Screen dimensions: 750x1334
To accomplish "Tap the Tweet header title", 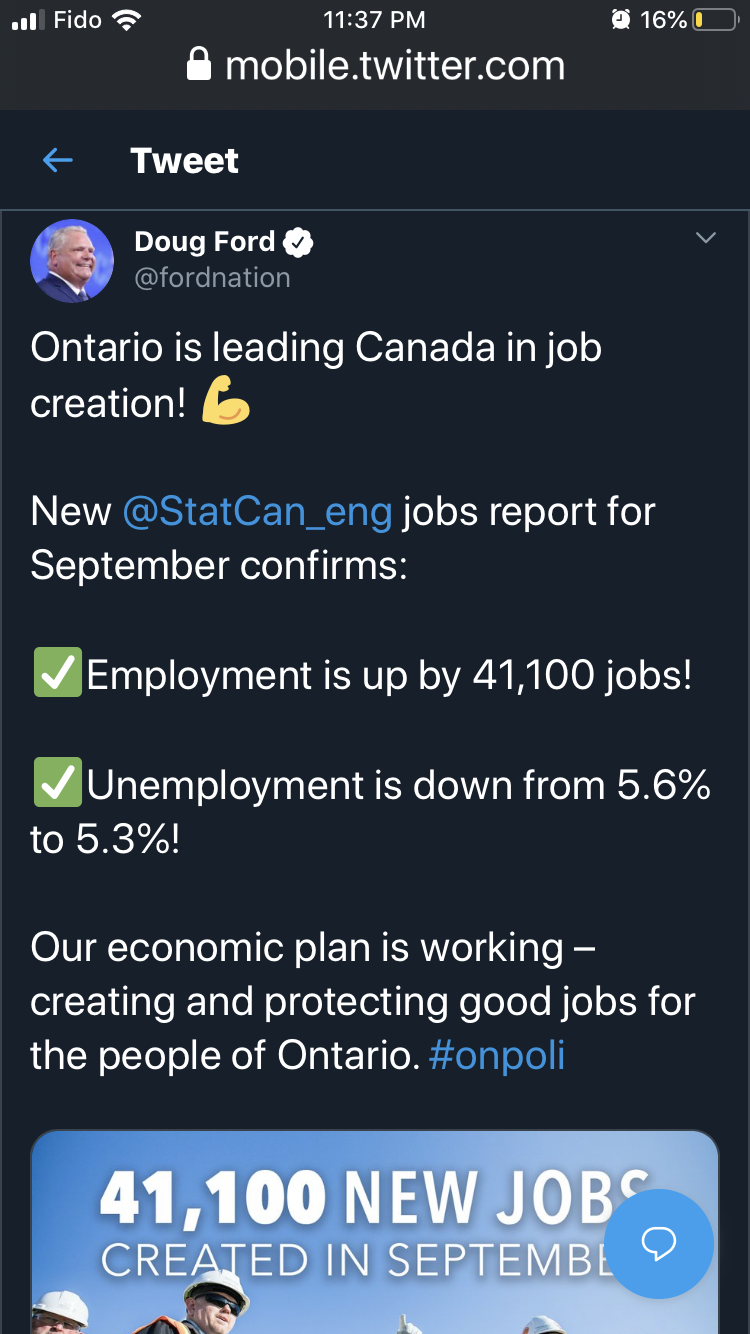I will pyautogui.click(x=184, y=160).
